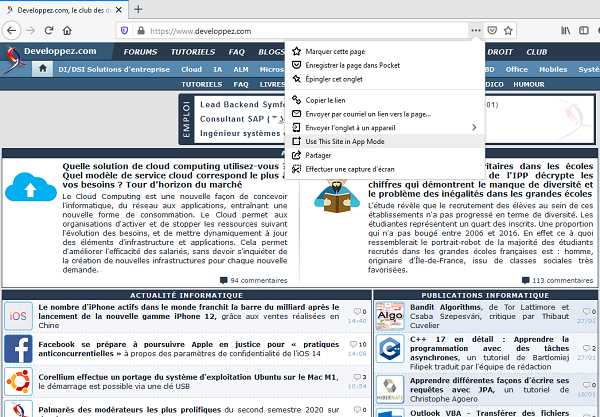Open the cloud computing article headline

[174, 176]
